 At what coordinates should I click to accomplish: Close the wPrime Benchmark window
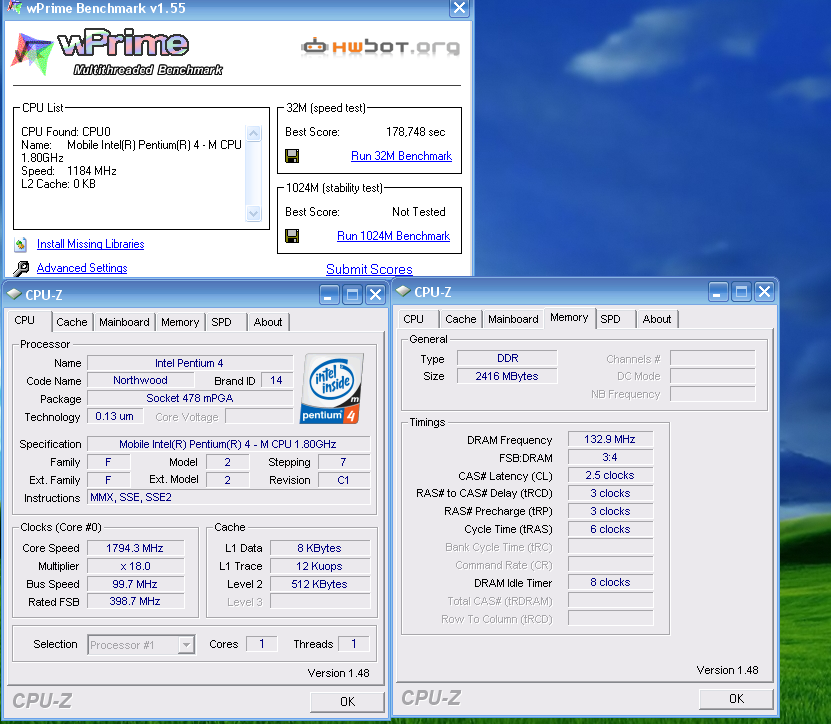point(459,8)
